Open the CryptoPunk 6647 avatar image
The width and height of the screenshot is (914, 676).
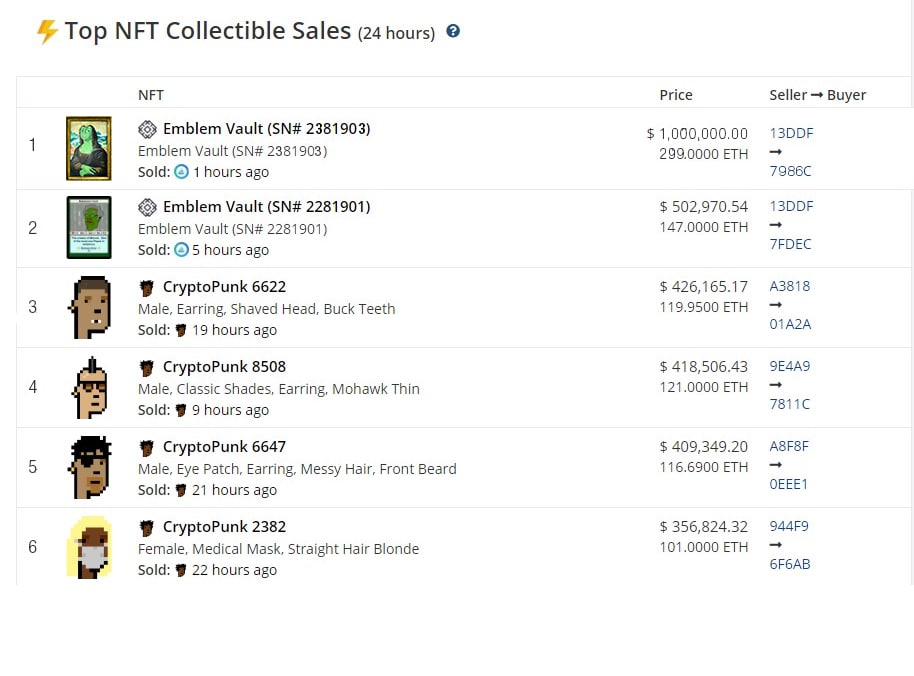(x=89, y=467)
